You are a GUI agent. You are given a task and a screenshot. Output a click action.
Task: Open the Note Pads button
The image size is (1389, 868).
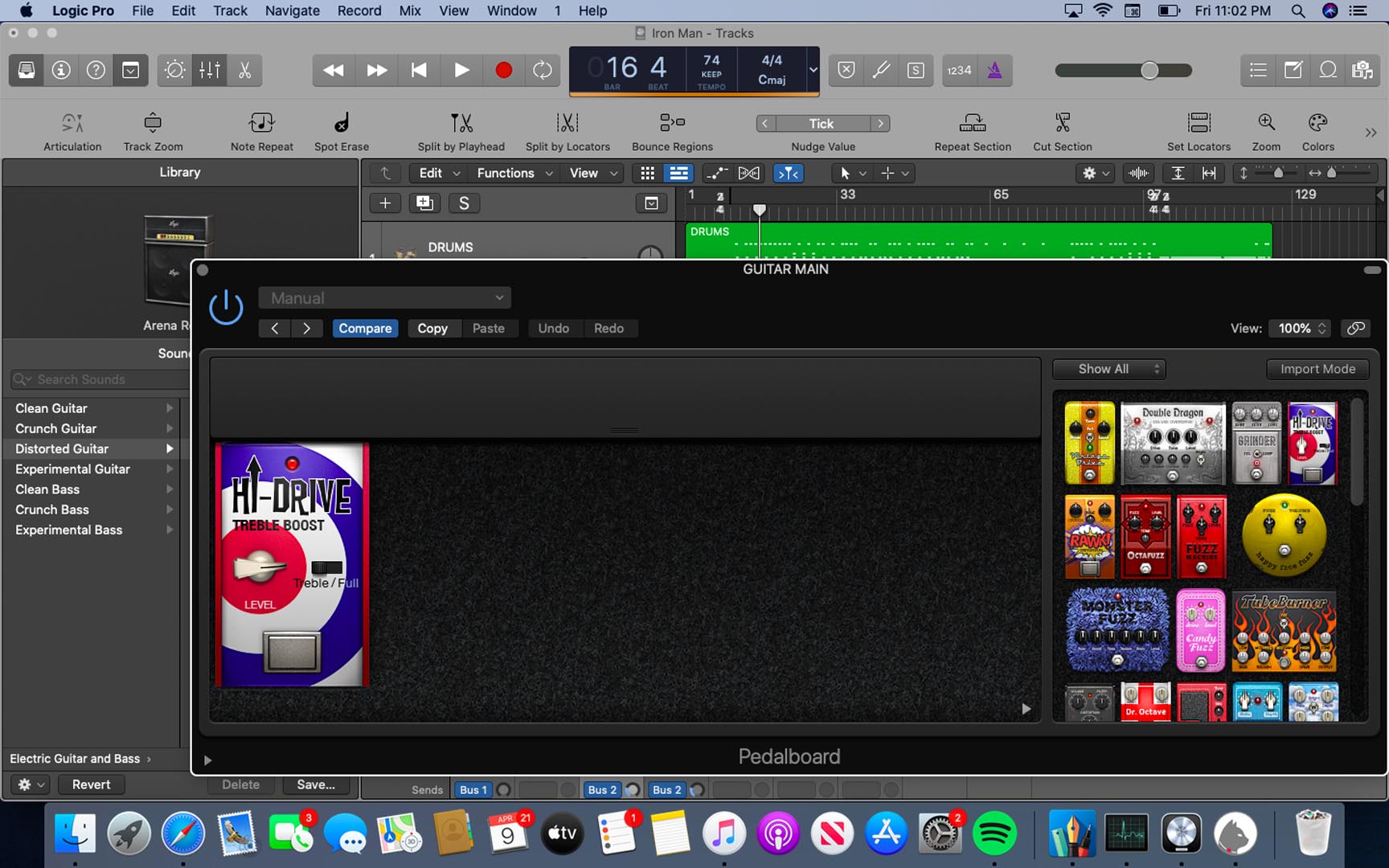click(x=1293, y=70)
